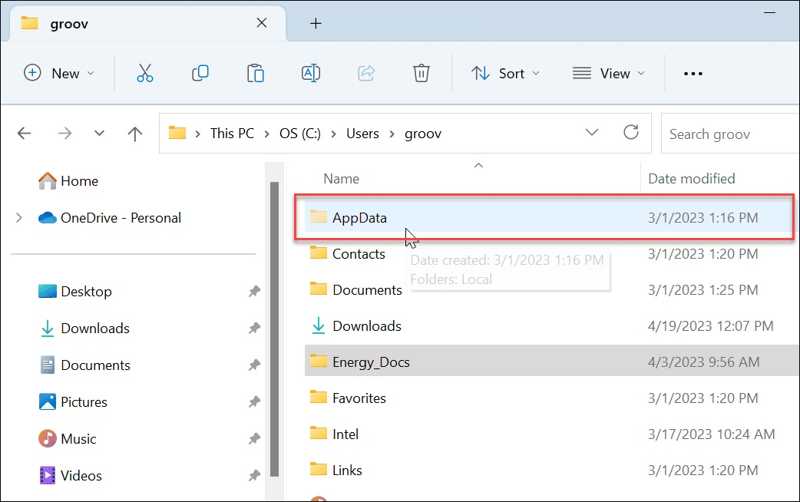This screenshot has width=800, height=502.
Task: Select the AppData folder
Action: (359, 218)
